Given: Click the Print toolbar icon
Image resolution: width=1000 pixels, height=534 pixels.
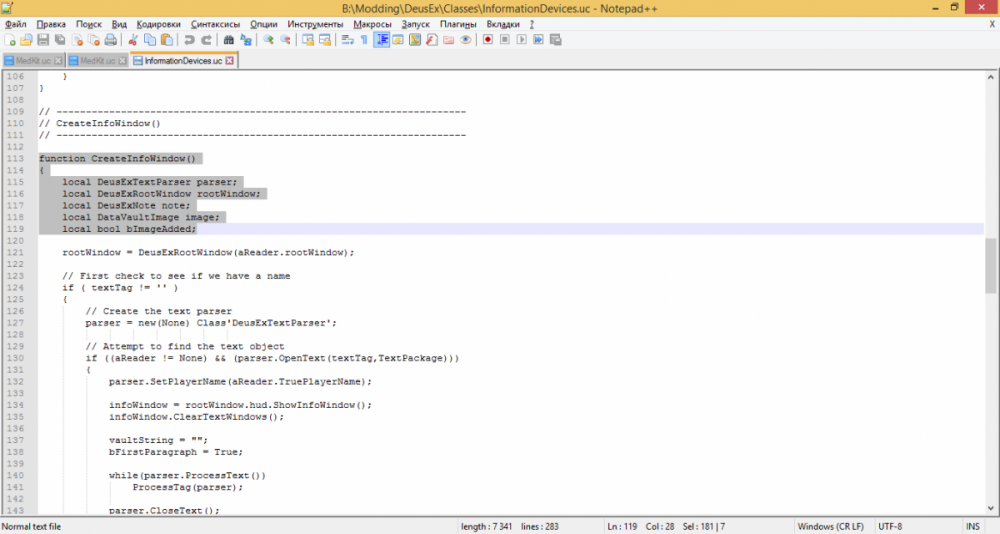Looking at the screenshot, I should pos(111,40).
